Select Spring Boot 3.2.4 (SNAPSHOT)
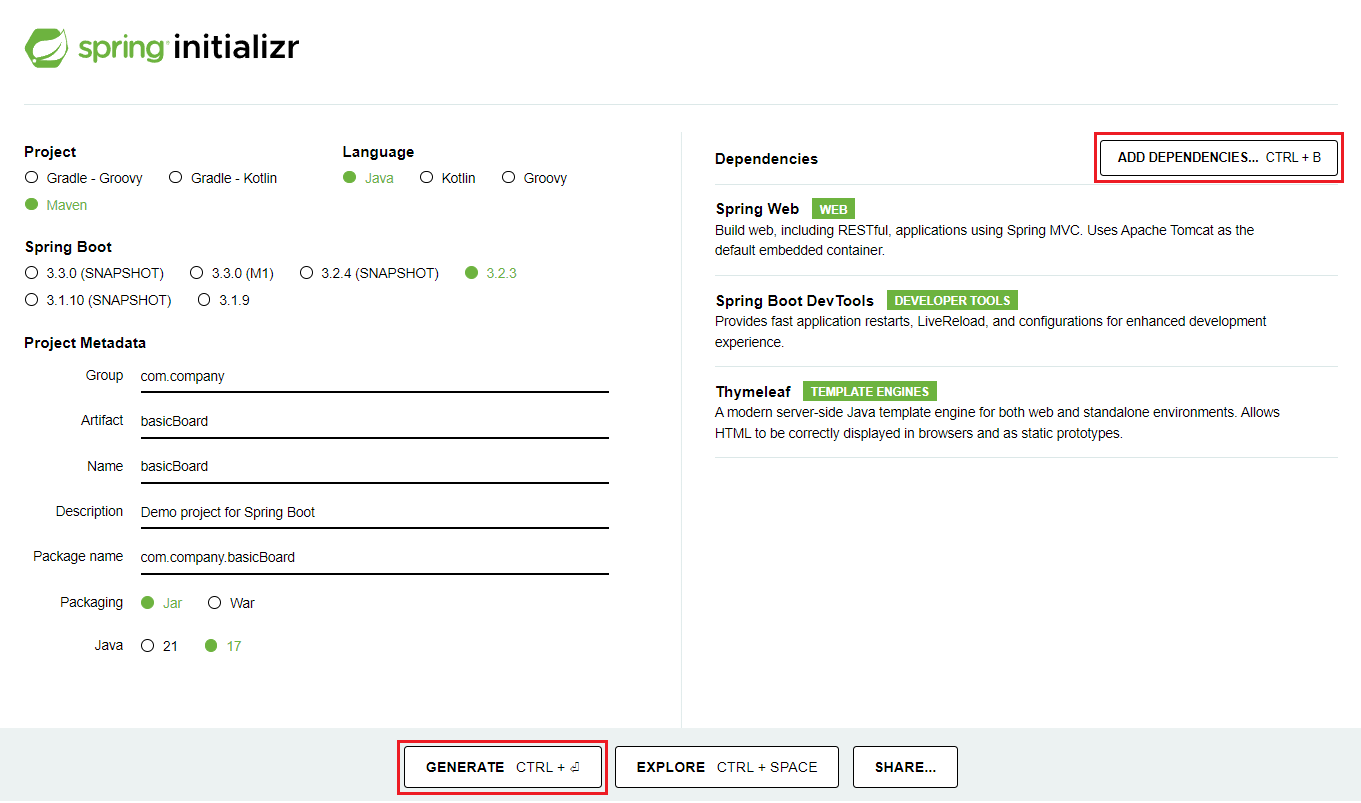Screen dimensions: 1361x803 tap(369, 273)
